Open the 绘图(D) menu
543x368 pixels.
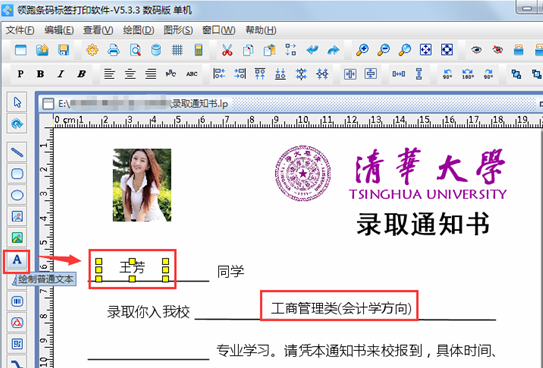click(x=139, y=30)
